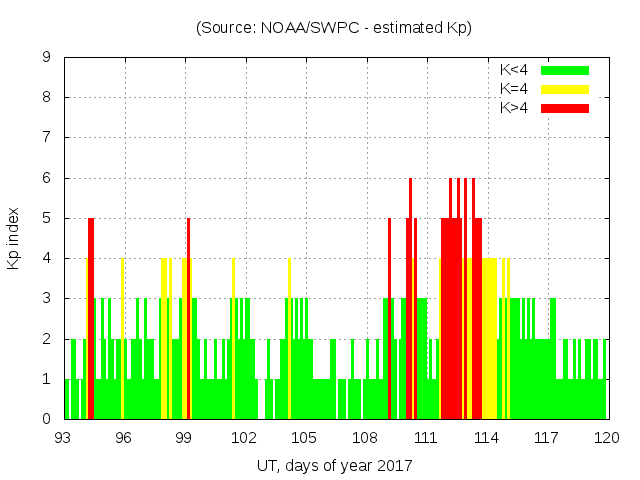Click the NOAA/SWPC source title text
640x480 pixels.
click(x=334, y=28)
